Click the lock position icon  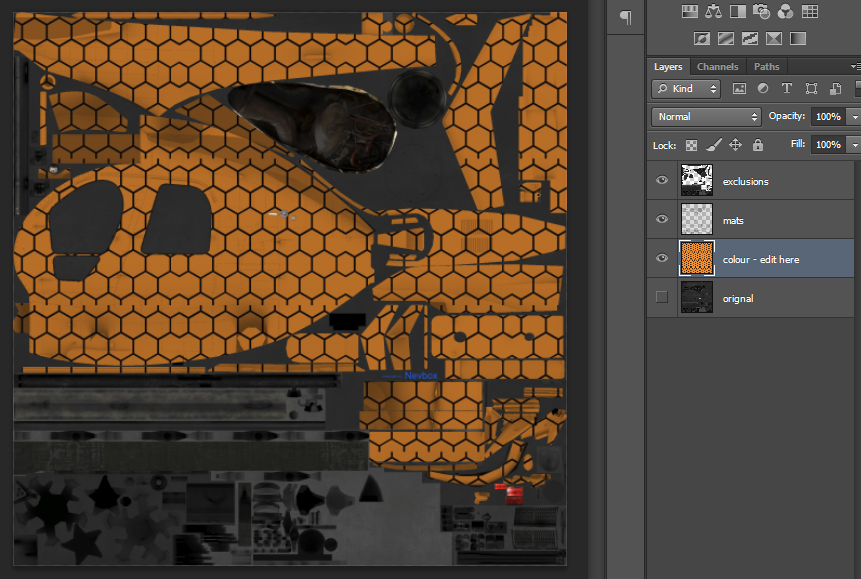click(735, 145)
